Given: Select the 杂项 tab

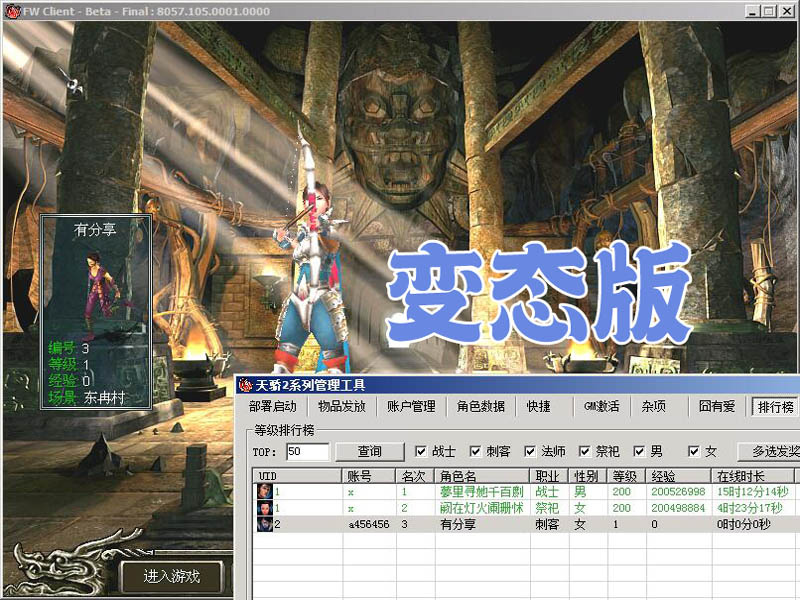Looking at the screenshot, I should point(654,406).
